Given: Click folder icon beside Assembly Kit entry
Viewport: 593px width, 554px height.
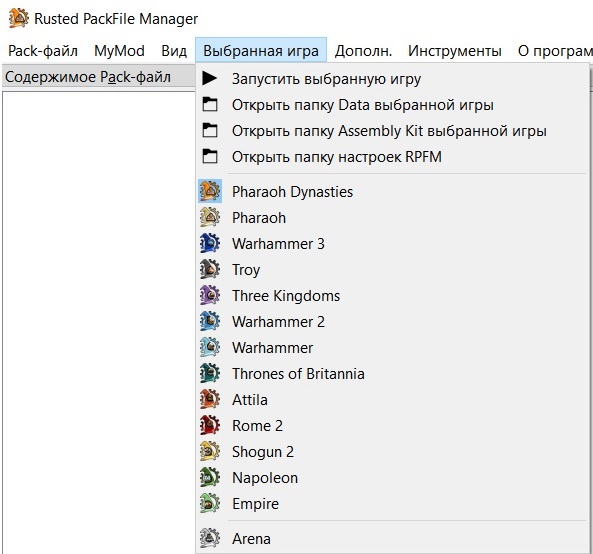Looking at the screenshot, I should click(x=210, y=130).
